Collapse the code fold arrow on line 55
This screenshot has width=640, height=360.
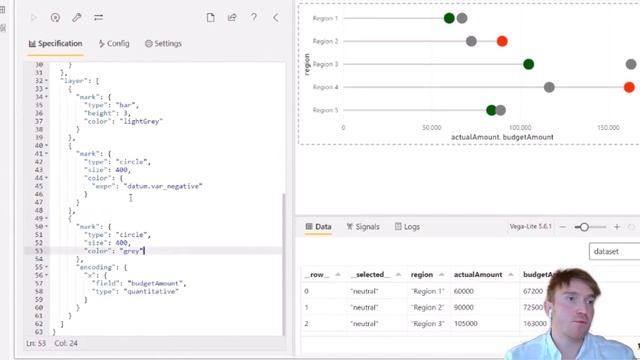[x=46, y=267]
